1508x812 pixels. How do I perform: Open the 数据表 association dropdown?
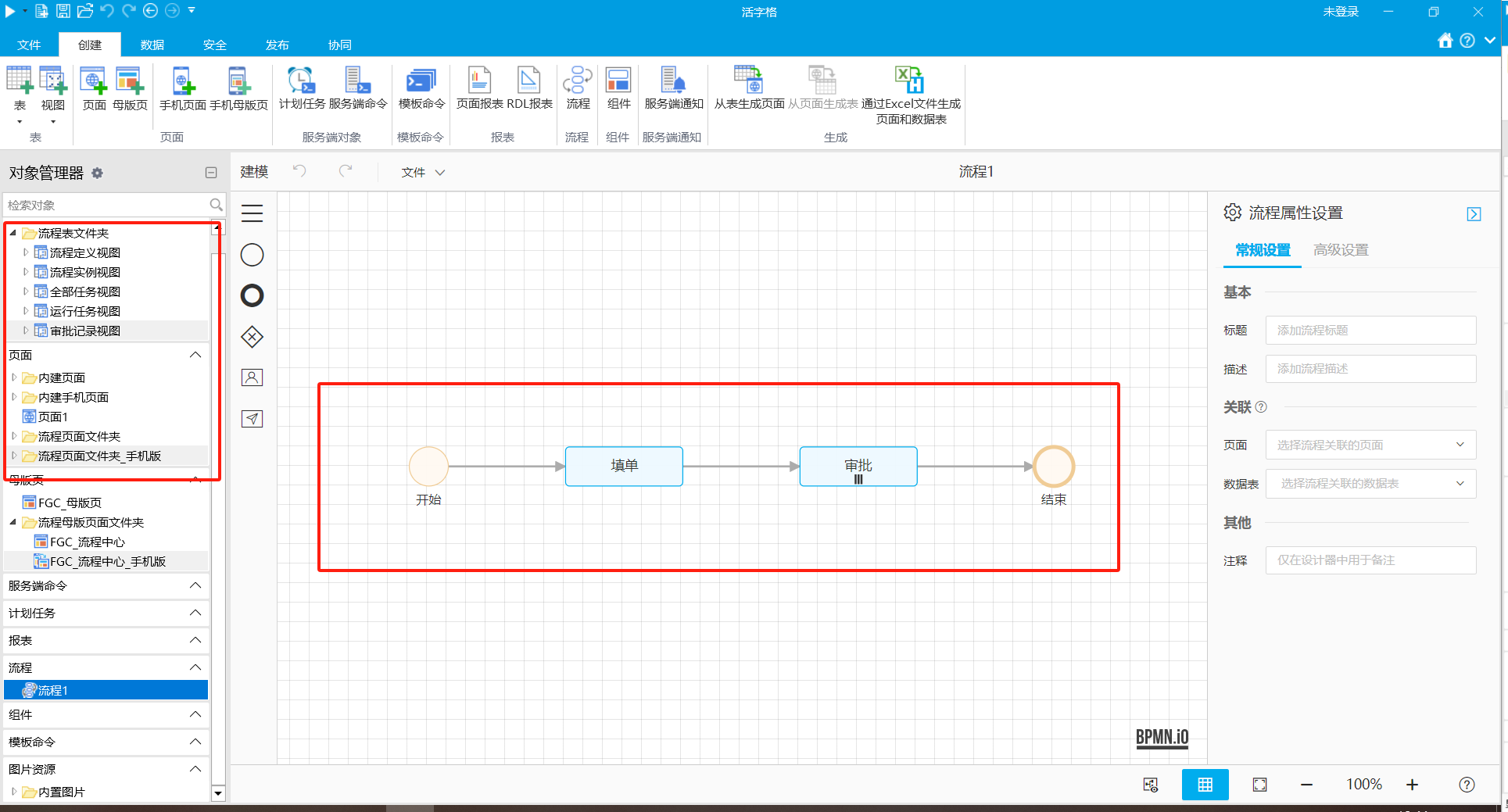1370,484
